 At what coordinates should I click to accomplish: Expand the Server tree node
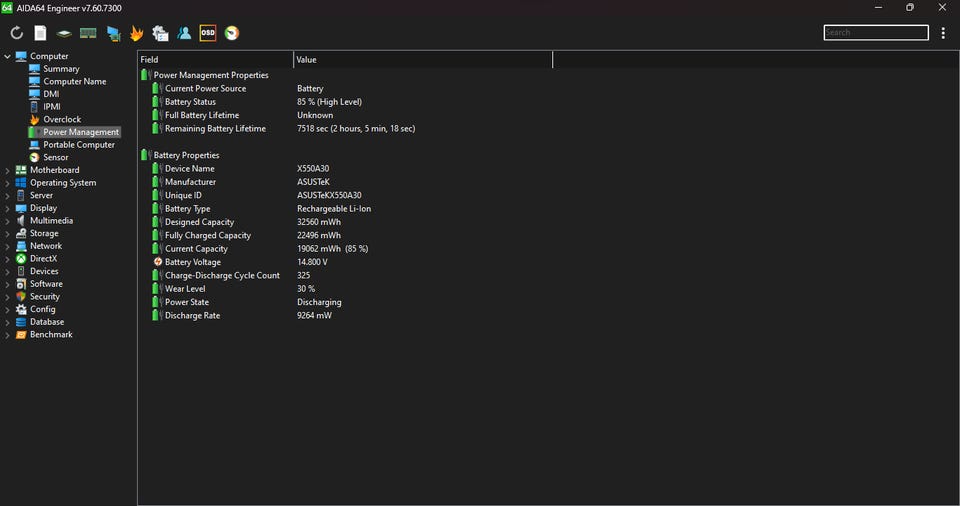(7, 195)
